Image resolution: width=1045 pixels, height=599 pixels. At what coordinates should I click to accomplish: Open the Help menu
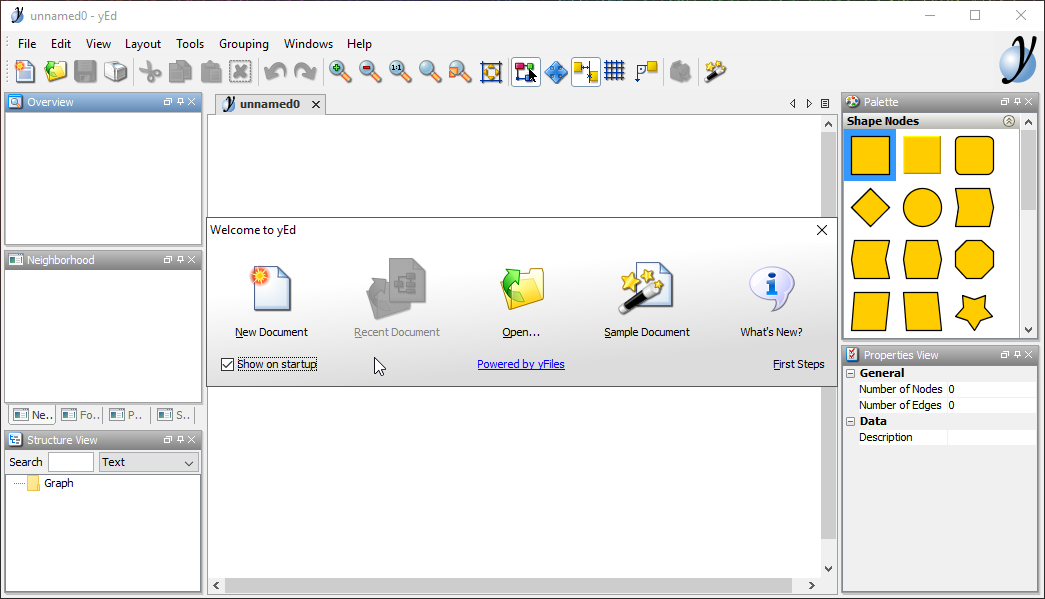point(359,44)
